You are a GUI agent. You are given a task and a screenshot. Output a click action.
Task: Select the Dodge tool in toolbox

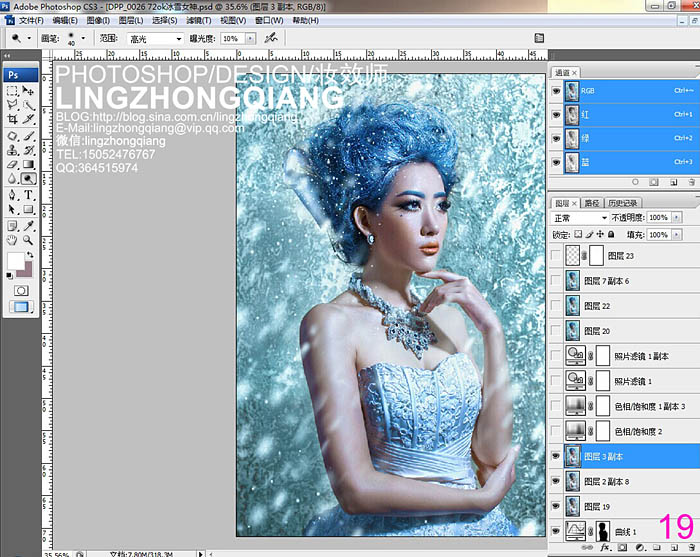tap(28, 179)
